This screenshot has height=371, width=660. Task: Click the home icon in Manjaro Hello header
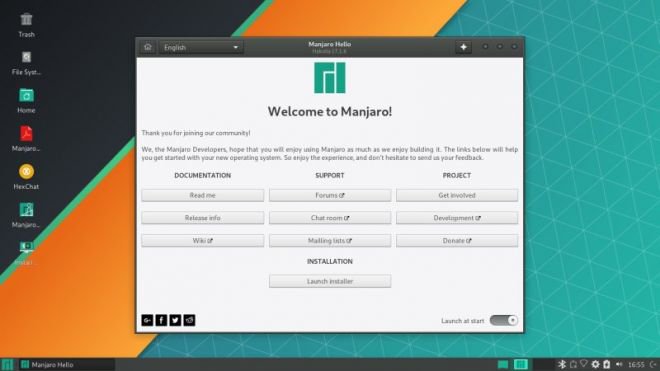coord(148,47)
